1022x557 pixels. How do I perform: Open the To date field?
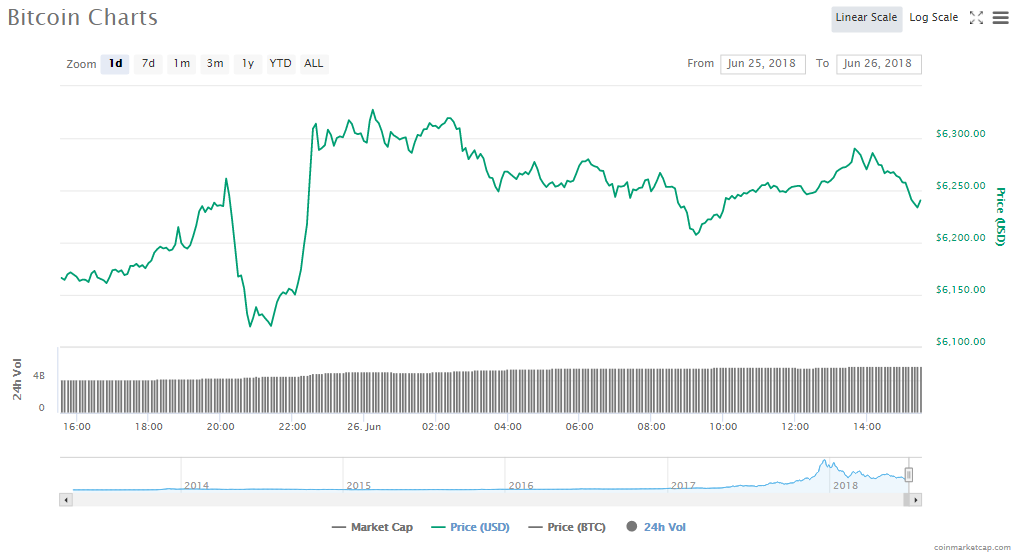pyautogui.click(x=878, y=64)
